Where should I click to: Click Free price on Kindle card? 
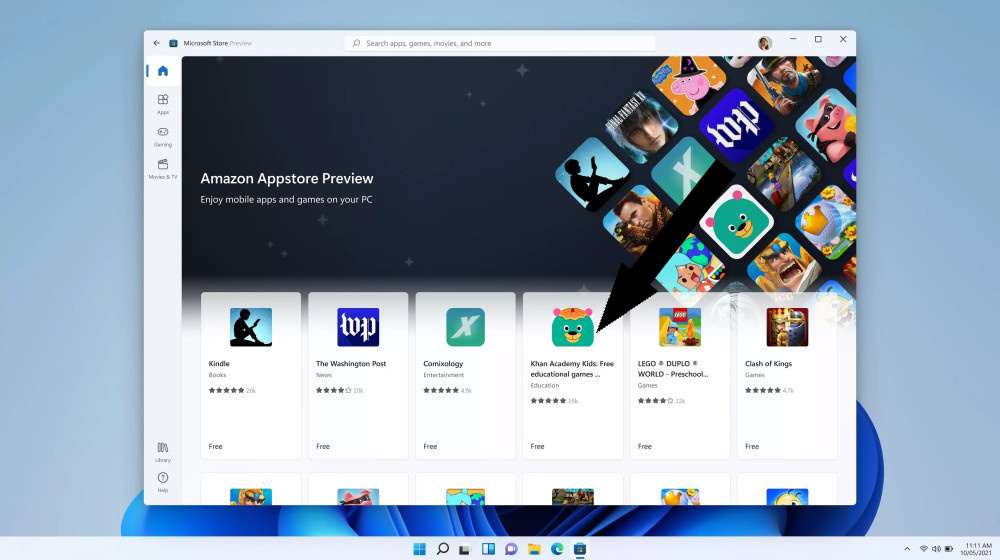tap(216, 446)
